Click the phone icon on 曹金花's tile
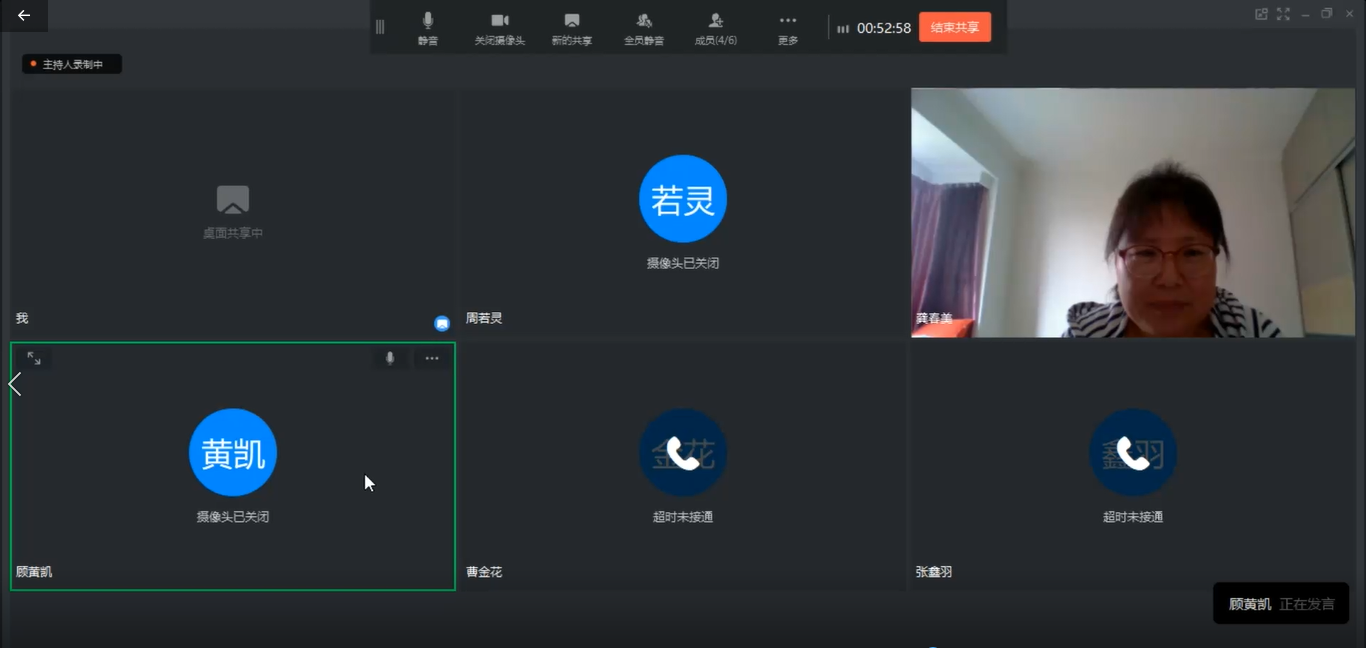1367x649 pixels. (x=682, y=453)
